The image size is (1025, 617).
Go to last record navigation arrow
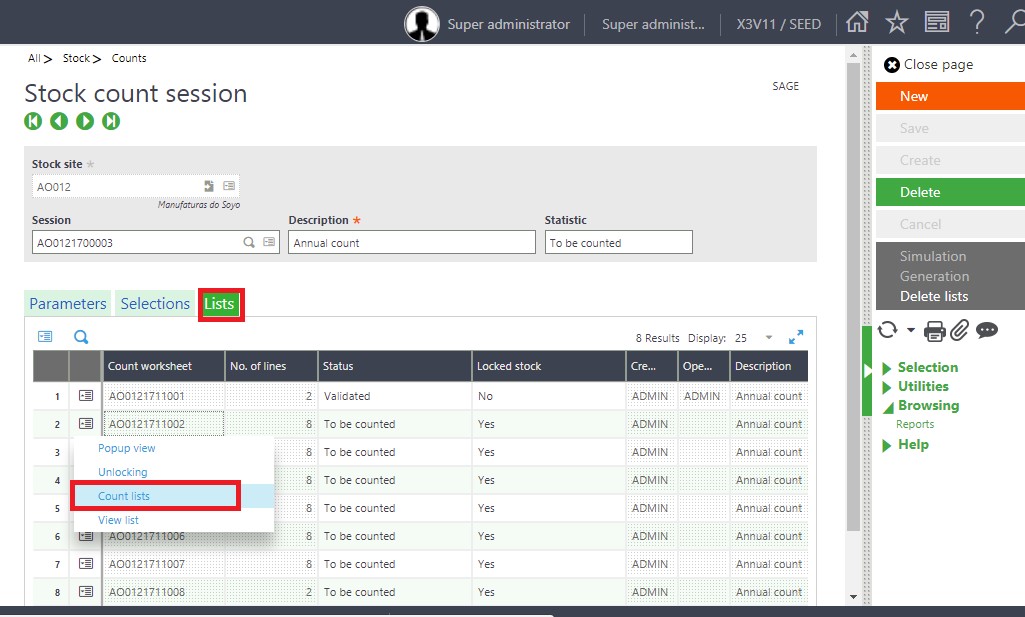(111, 121)
